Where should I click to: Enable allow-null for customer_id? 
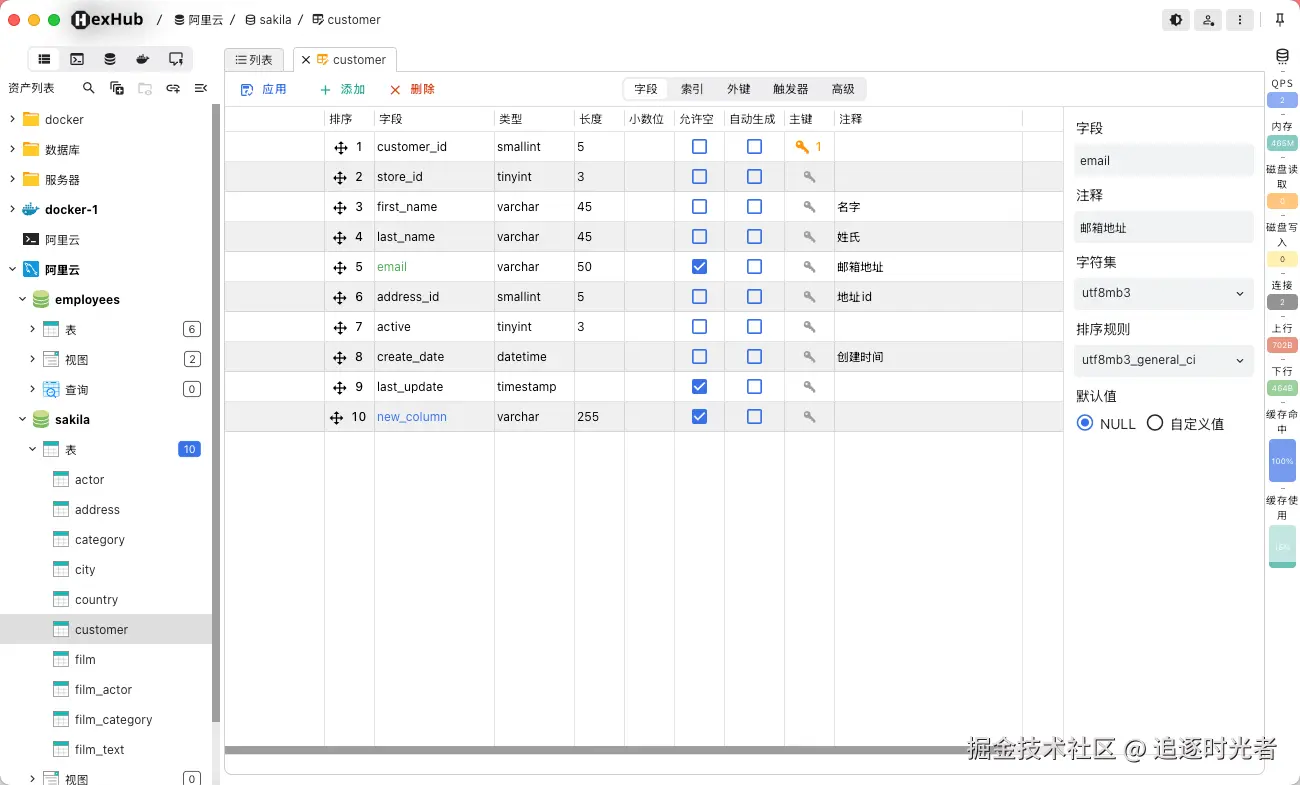699,146
